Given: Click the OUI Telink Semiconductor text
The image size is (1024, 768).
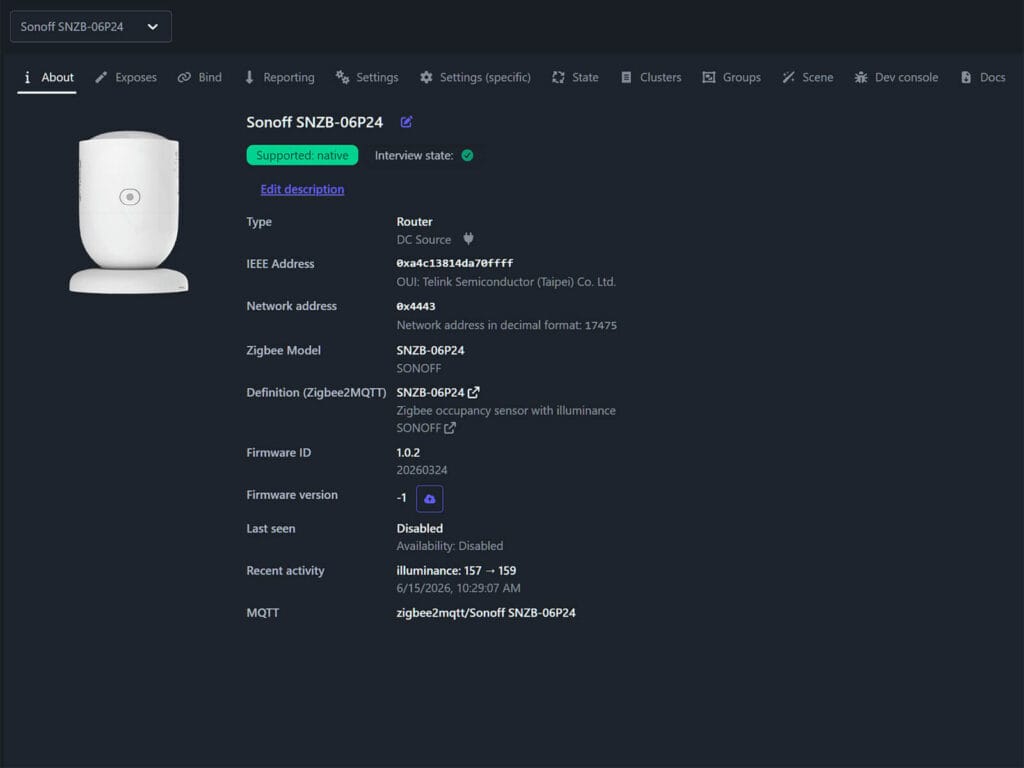Looking at the screenshot, I should 506,282.
